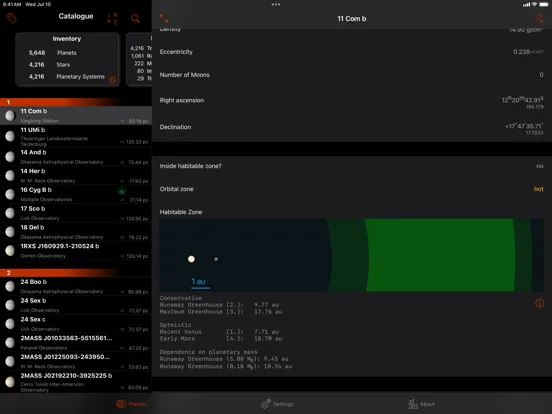The image size is (552, 414).
Task: Tap the edit icon at top right of detail pane
Action: click(539, 18)
